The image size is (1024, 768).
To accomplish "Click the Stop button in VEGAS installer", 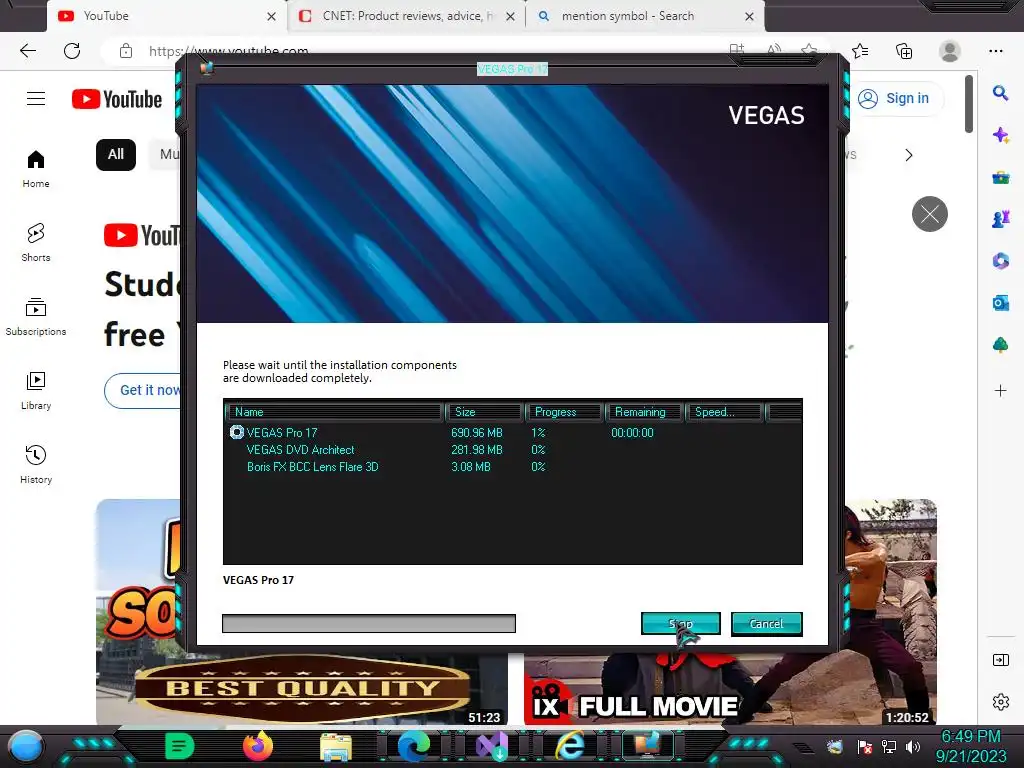I will pos(680,624).
